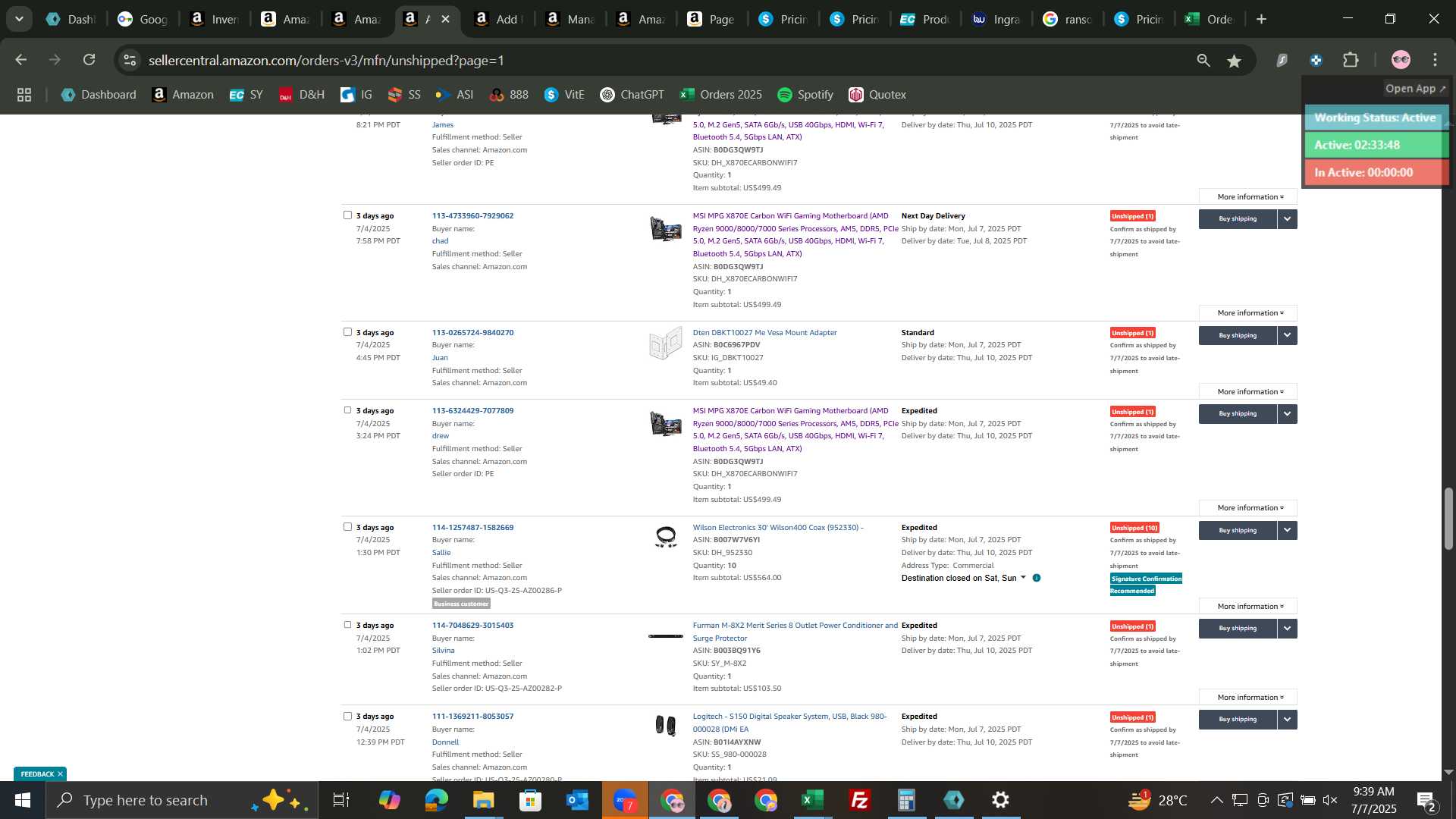Image resolution: width=1456 pixels, height=819 pixels.
Task: Open Outlook from the taskbar
Action: [578, 800]
